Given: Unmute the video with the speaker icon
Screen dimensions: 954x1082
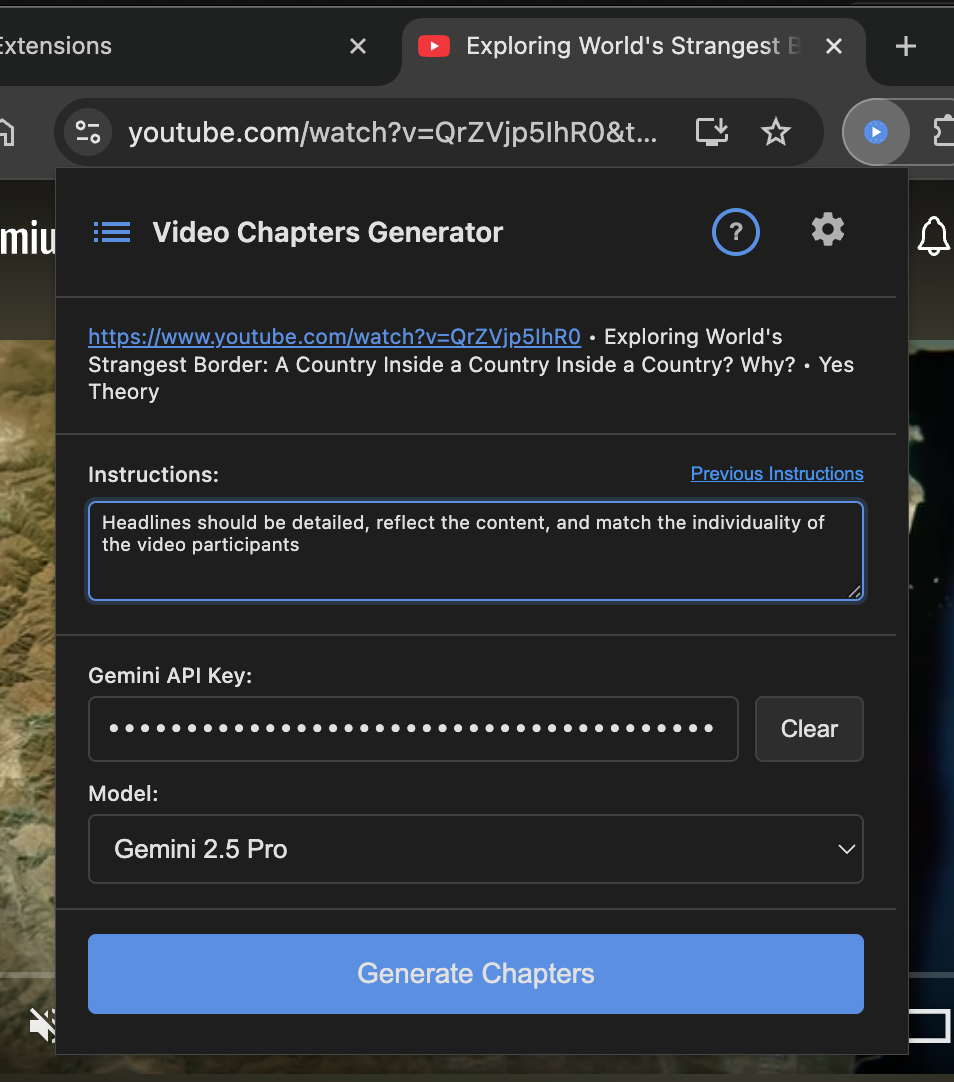Looking at the screenshot, I should (x=41, y=1025).
